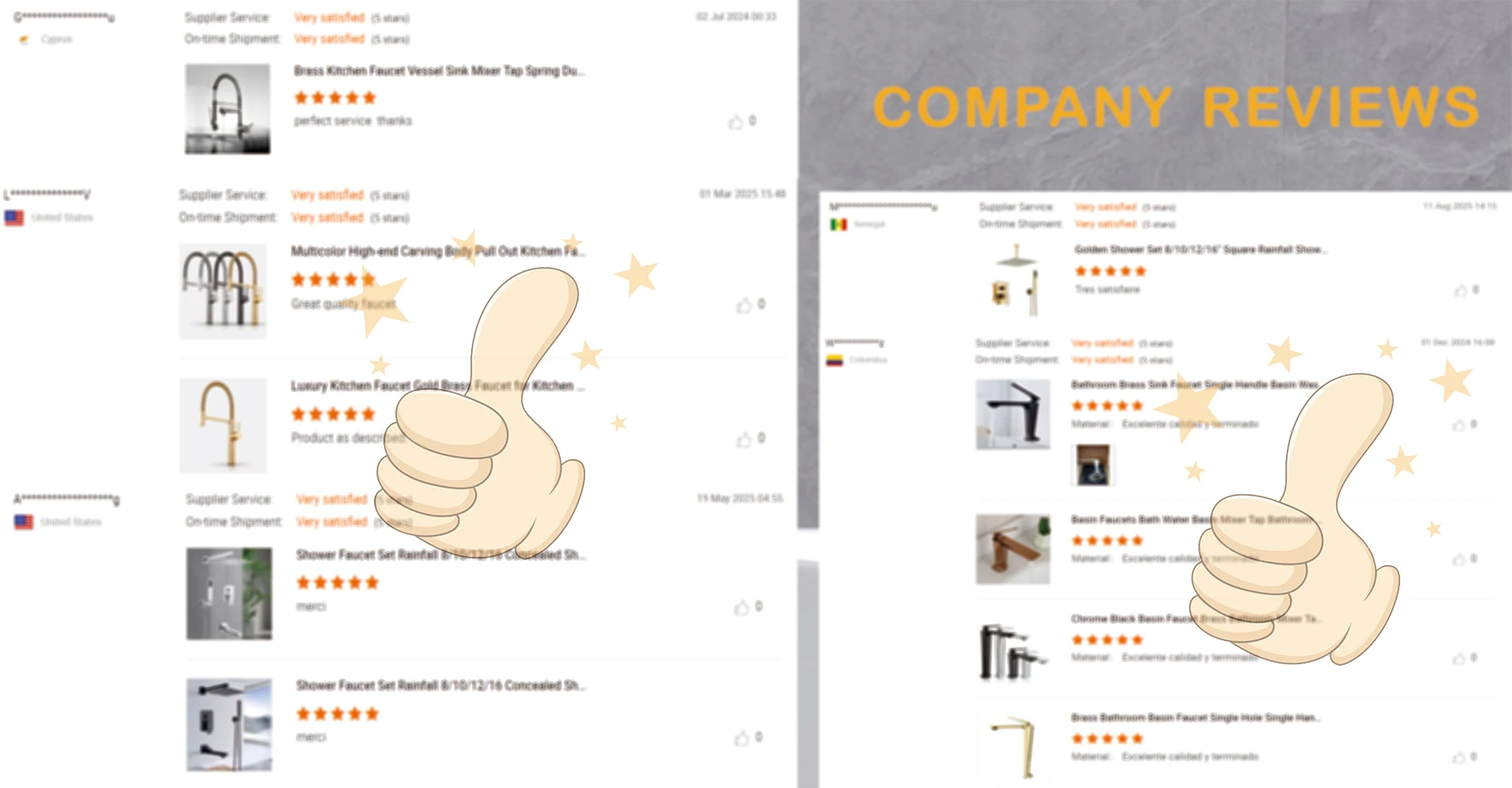View the gold Luxury Kitchen Faucet image
The height and width of the screenshot is (788, 1512).
coord(223,426)
